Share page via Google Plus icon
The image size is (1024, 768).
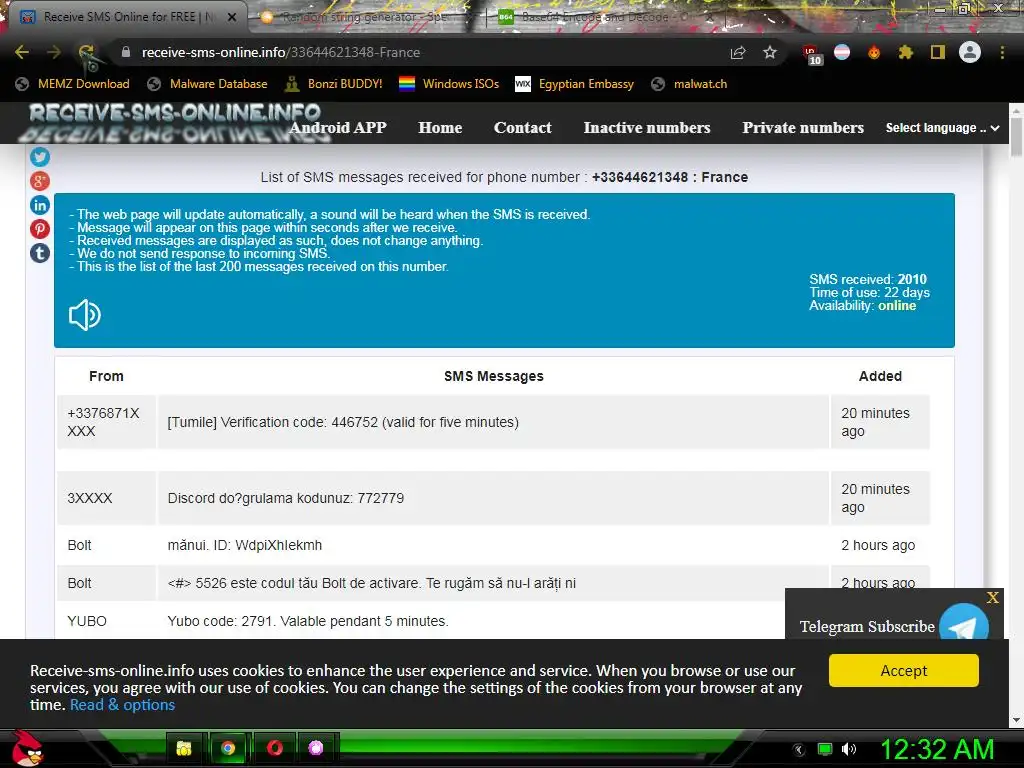tap(40, 181)
